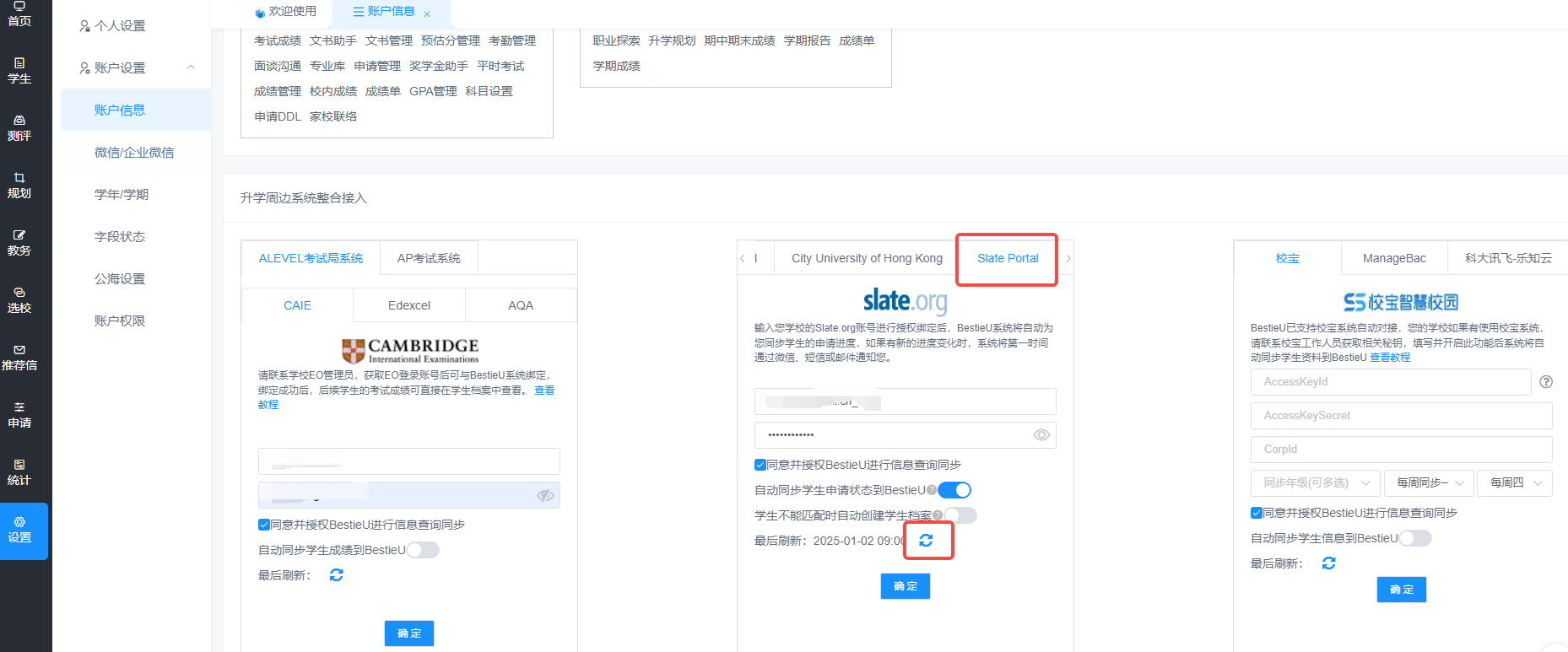Click refresh icon in 校宝 panel

click(1329, 563)
